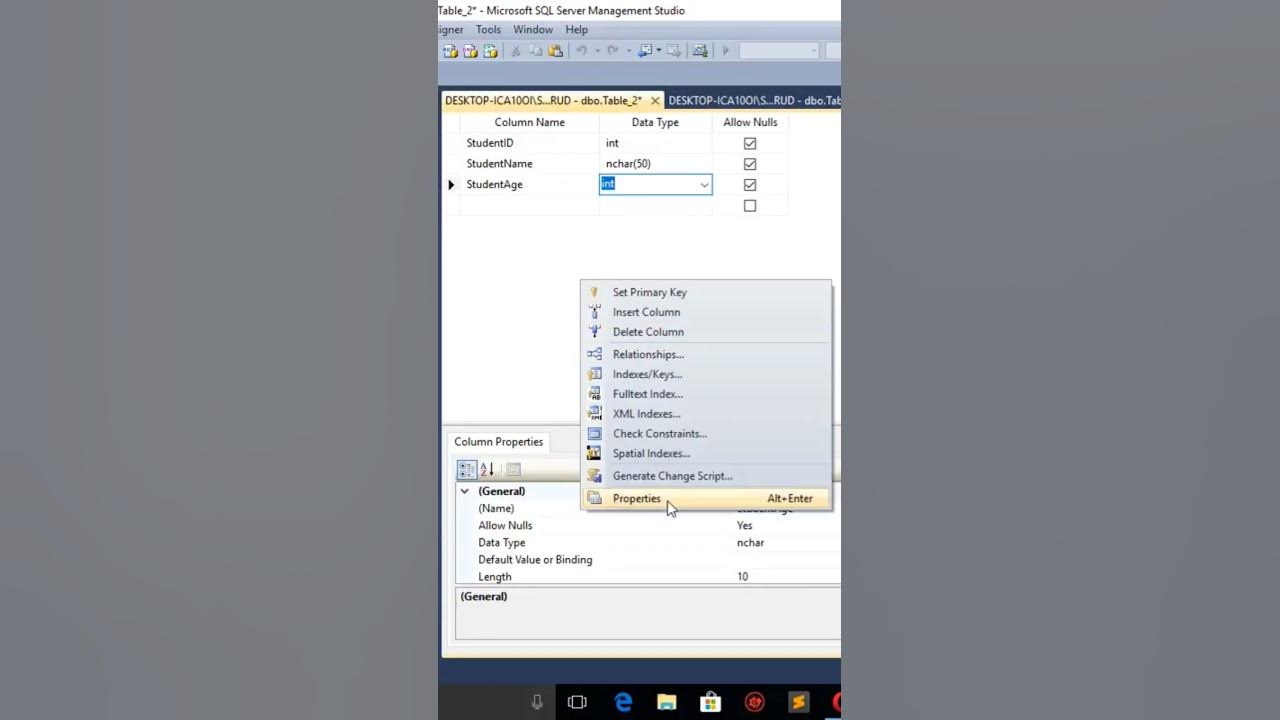This screenshot has height=720, width=1280.
Task: Click the Paste toolbar icon
Action: coord(556,51)
